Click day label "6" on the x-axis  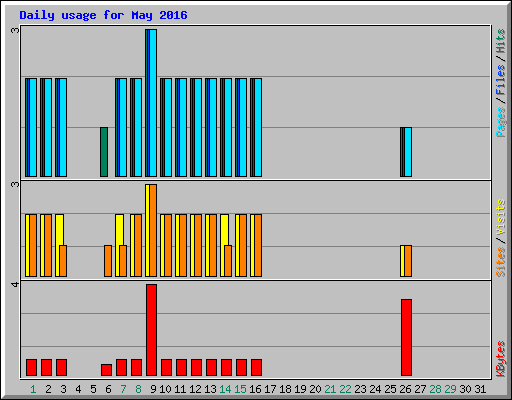[x=108, y=389]
